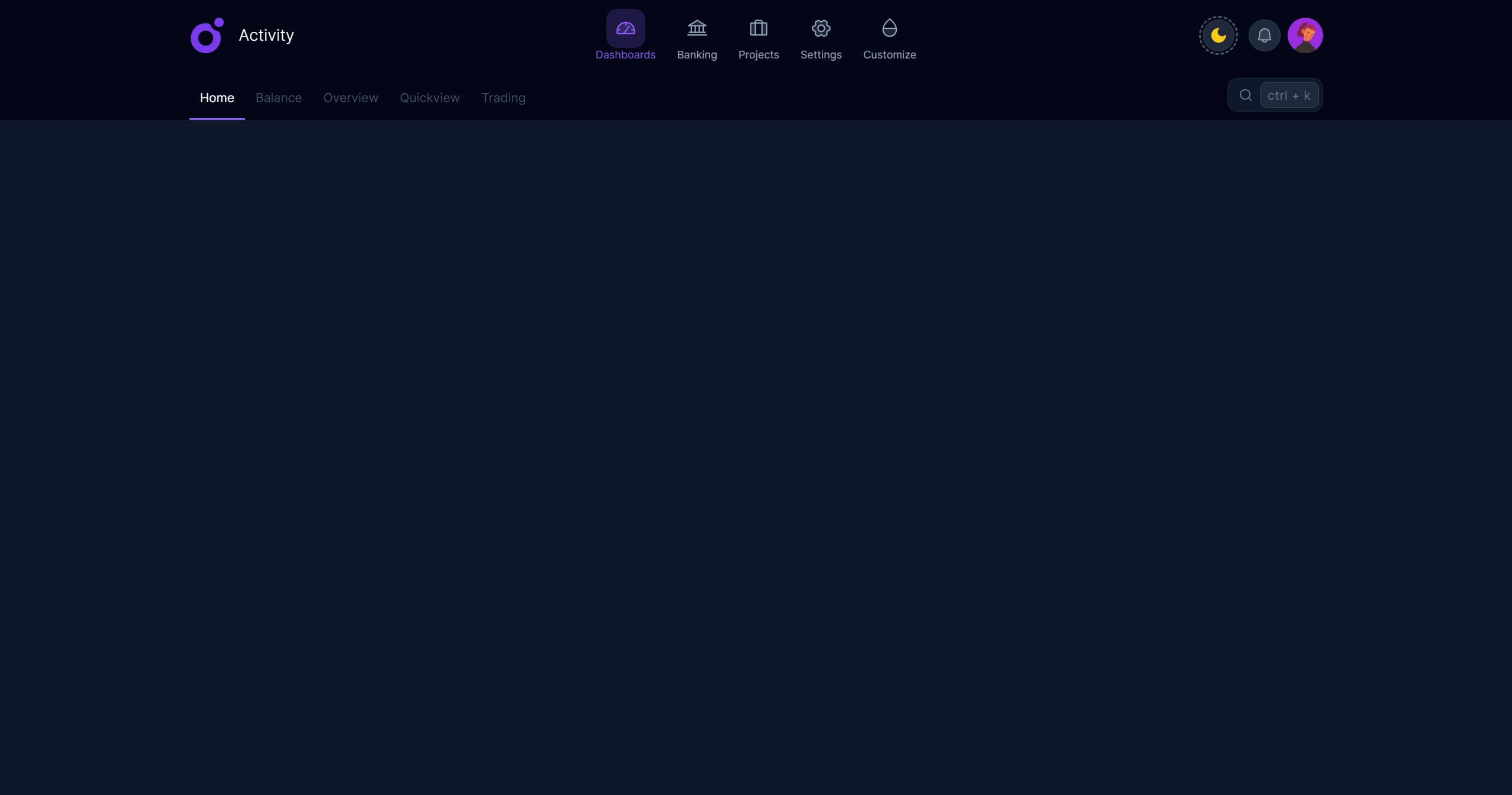Image resolution: width=1512 pixels, height=795 pixels.
Task: Click the Projects text label
Action: coord(758,55)
